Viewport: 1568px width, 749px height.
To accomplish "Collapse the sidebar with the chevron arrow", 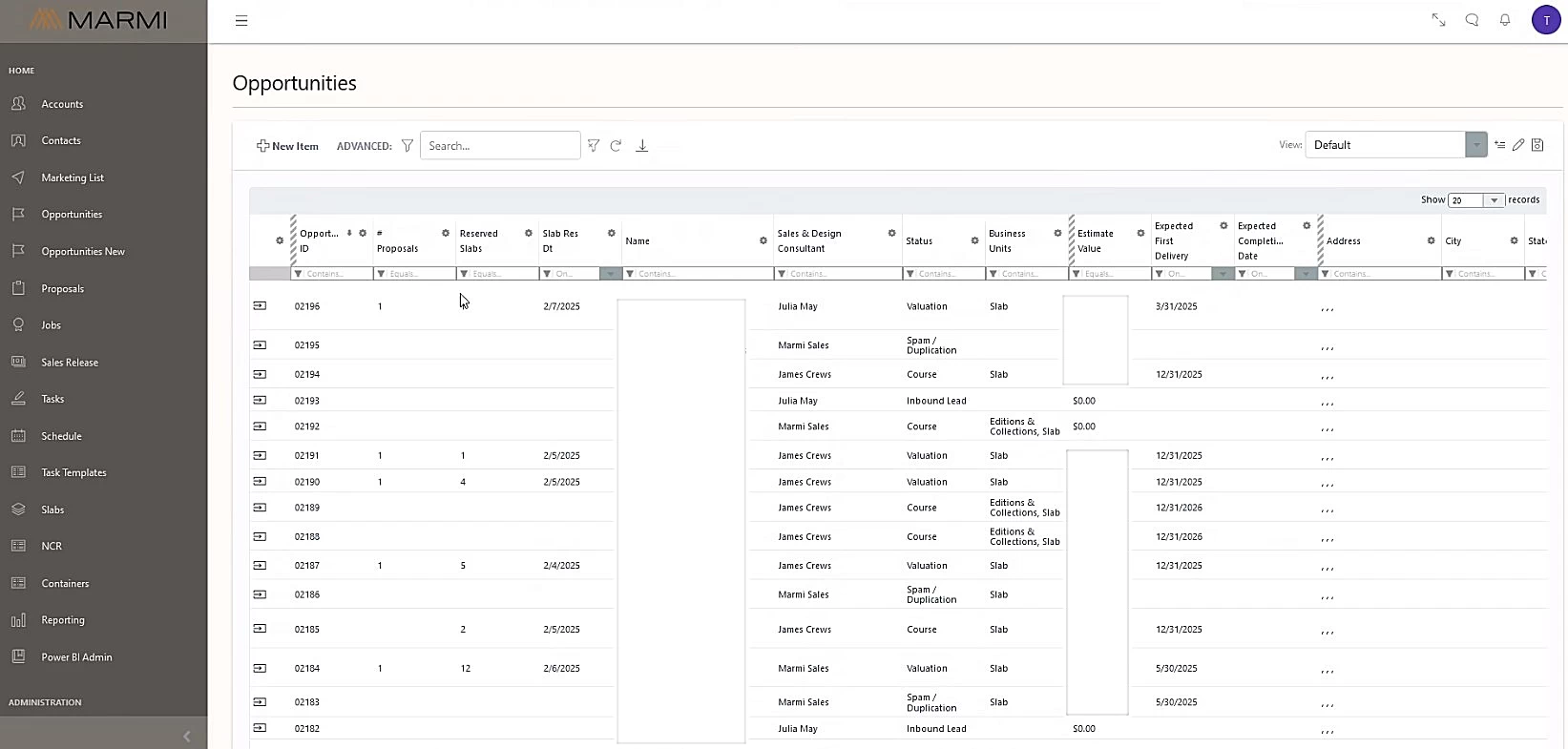I will 187,736.
